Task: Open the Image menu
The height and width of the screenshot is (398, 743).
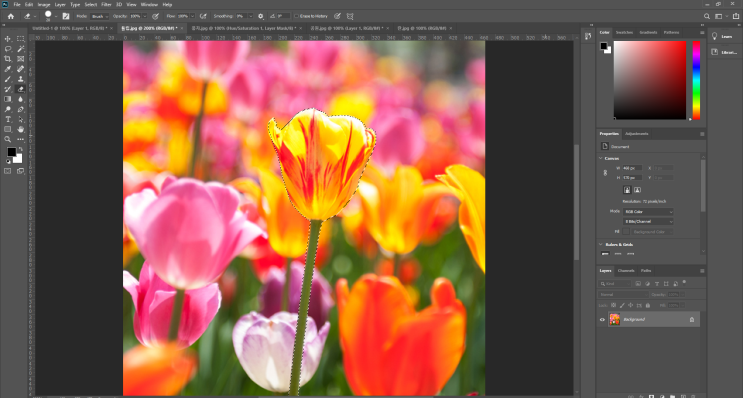Action: click(x=44, y=4)
